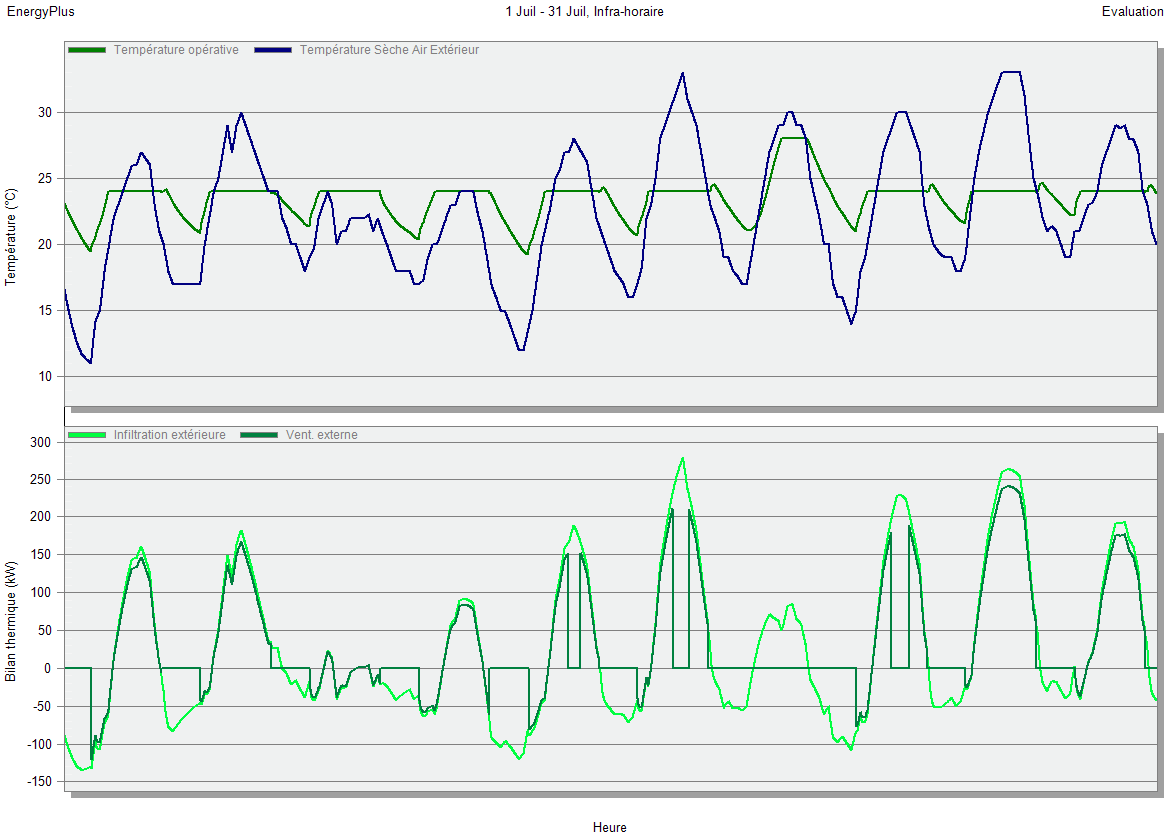
Task: Click the 250 tick on heat balance axis
Action: [x=40, y=479]
